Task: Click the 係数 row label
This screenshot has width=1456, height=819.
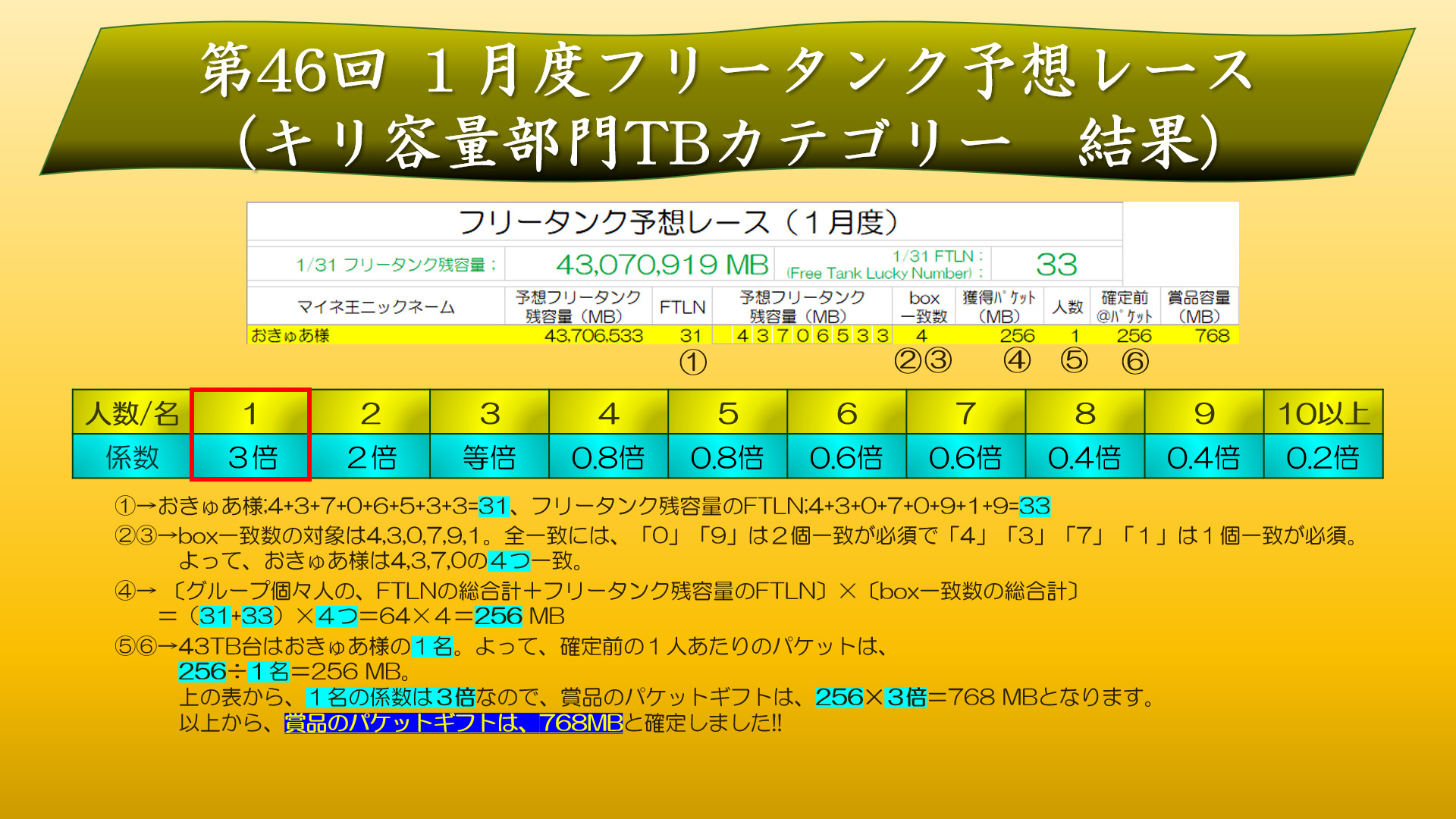Action: pos(132,457)
